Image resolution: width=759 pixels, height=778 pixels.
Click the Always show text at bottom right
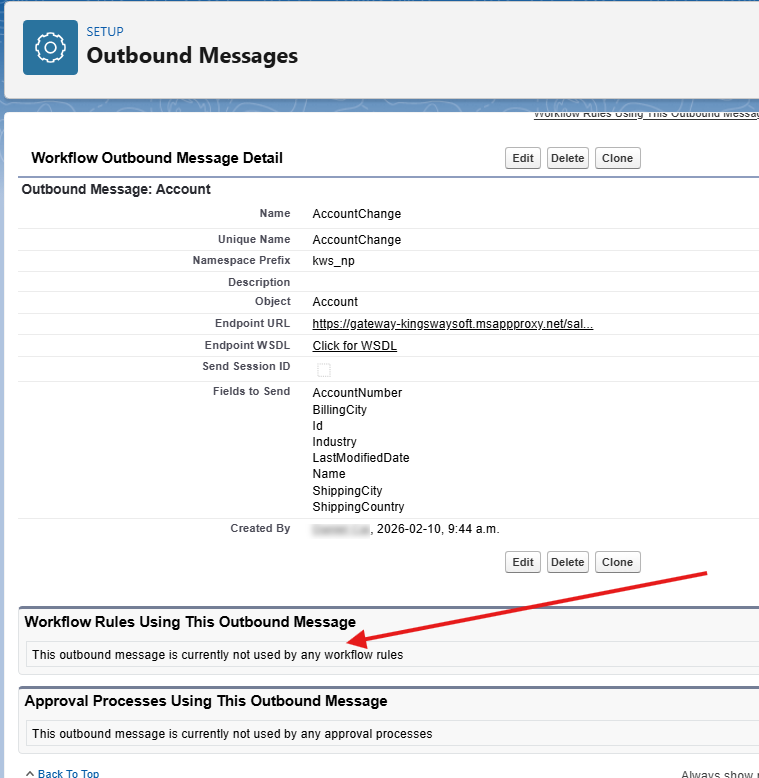tap(719, 773)
